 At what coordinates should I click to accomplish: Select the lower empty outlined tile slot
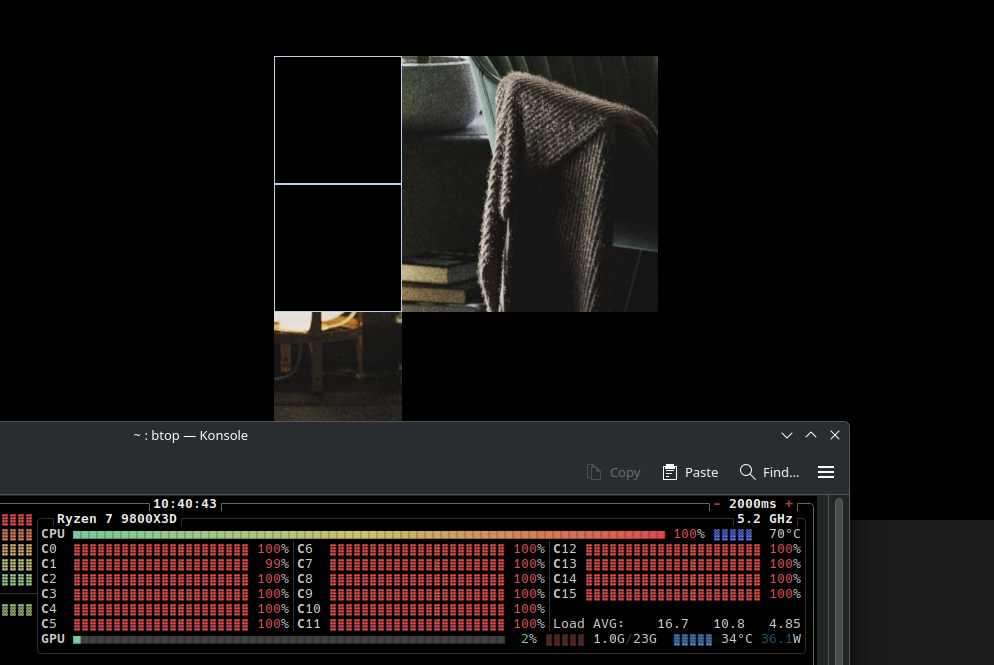[x=338, y=248]
